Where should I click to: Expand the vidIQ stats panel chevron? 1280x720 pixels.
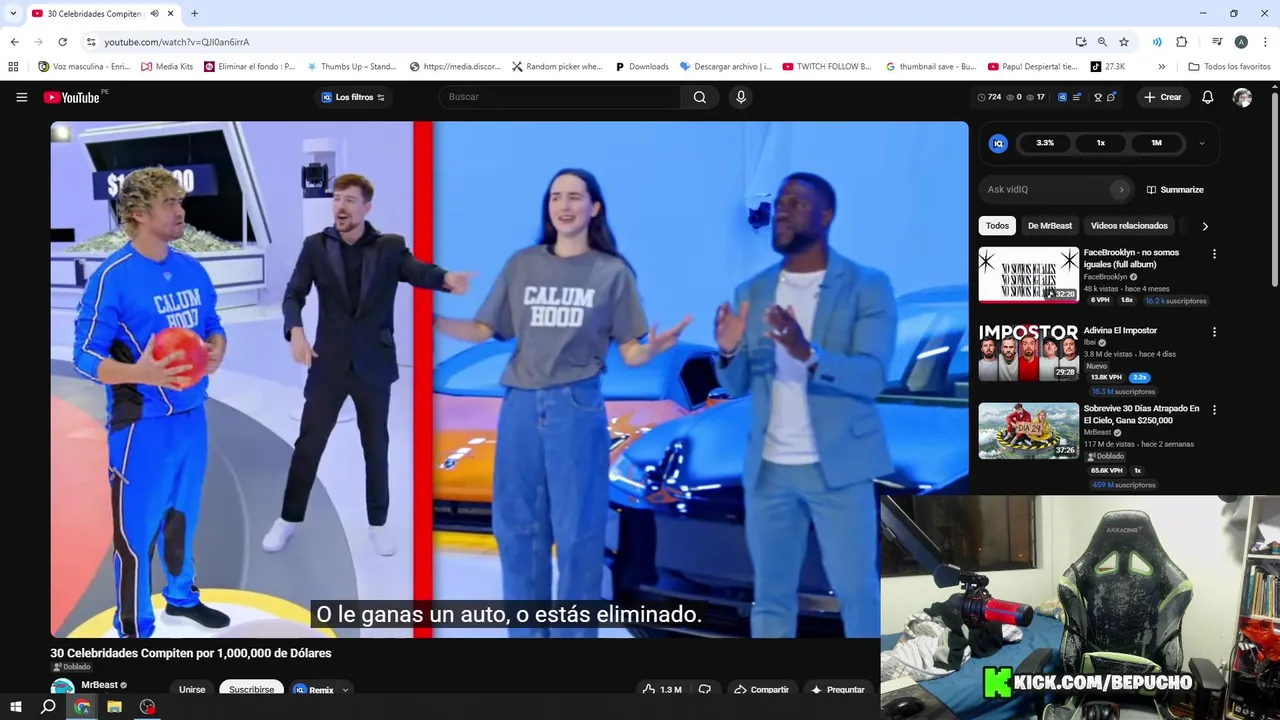point(1202,143)
